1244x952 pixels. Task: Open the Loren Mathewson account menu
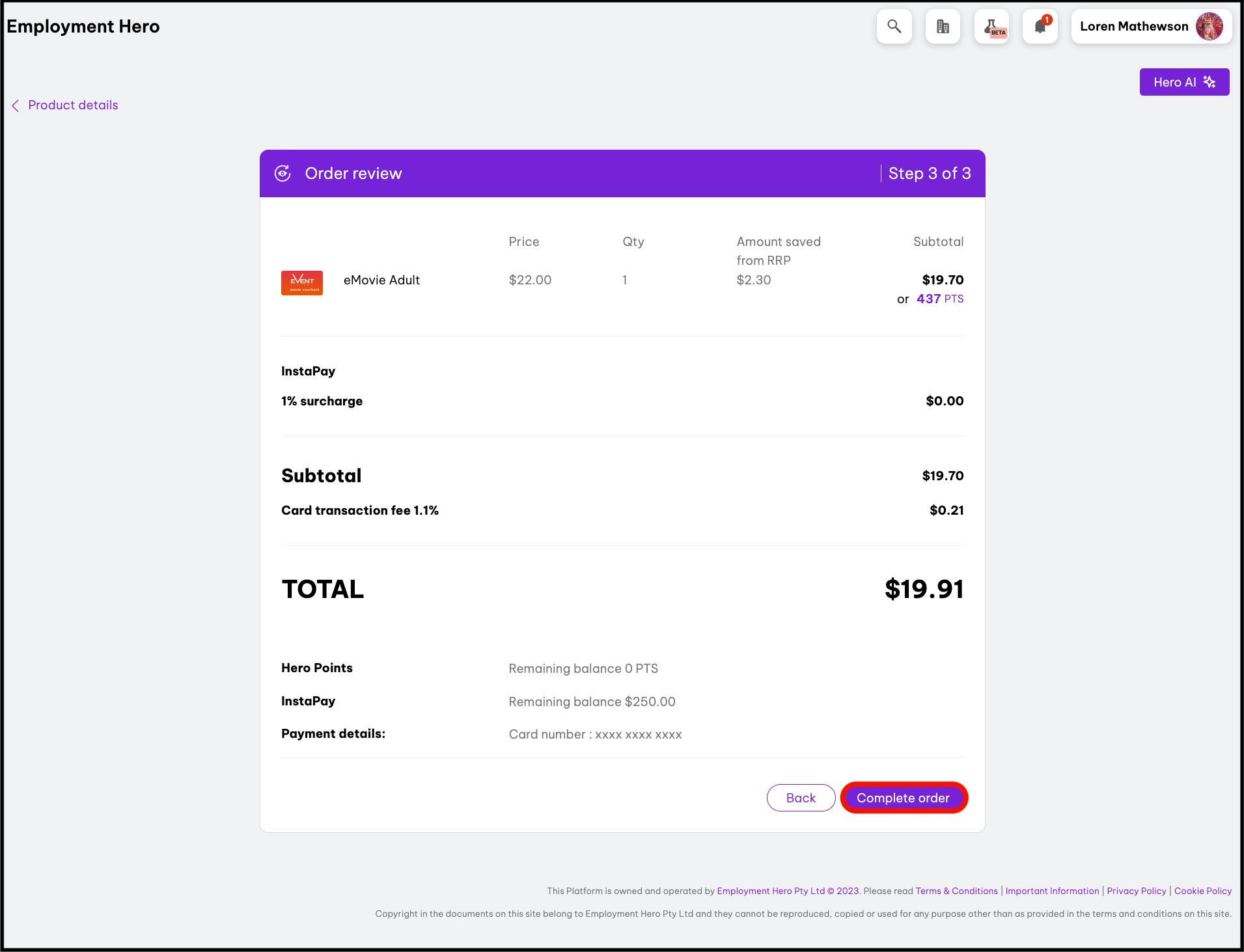click(1151, 27)
